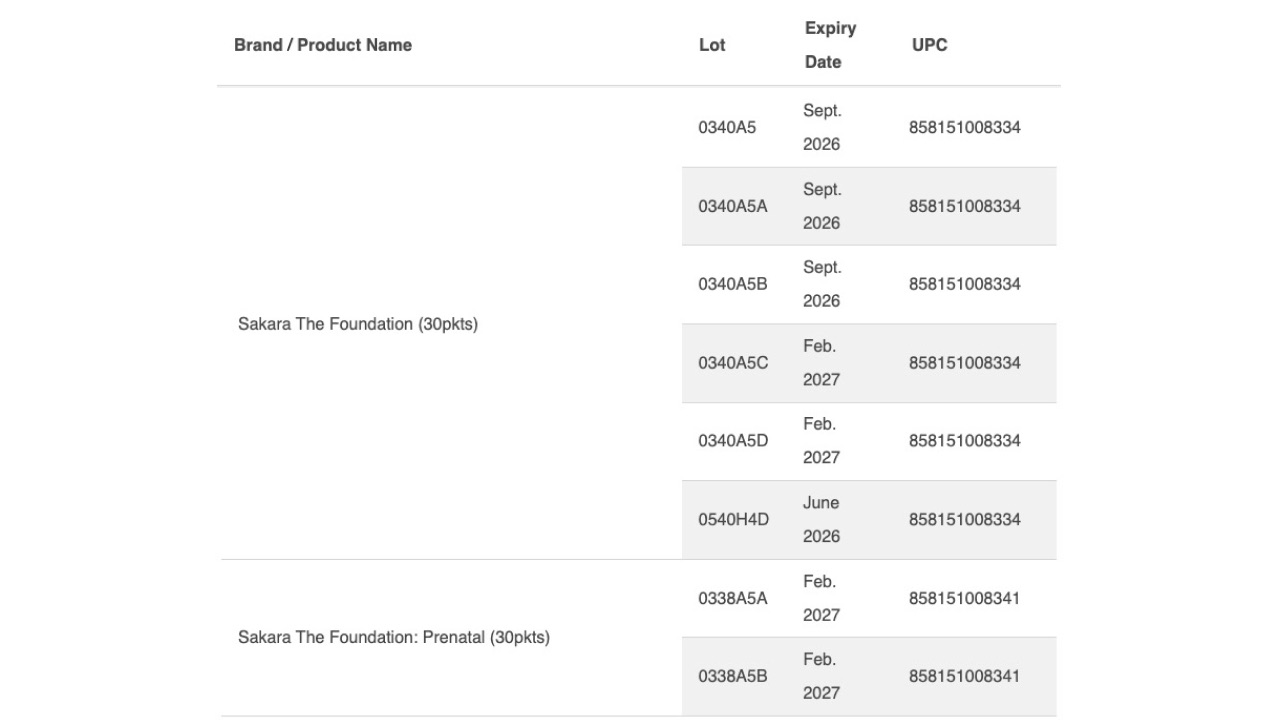
Task: Click lot number 0340A5
Action: [x=727, y=127]
